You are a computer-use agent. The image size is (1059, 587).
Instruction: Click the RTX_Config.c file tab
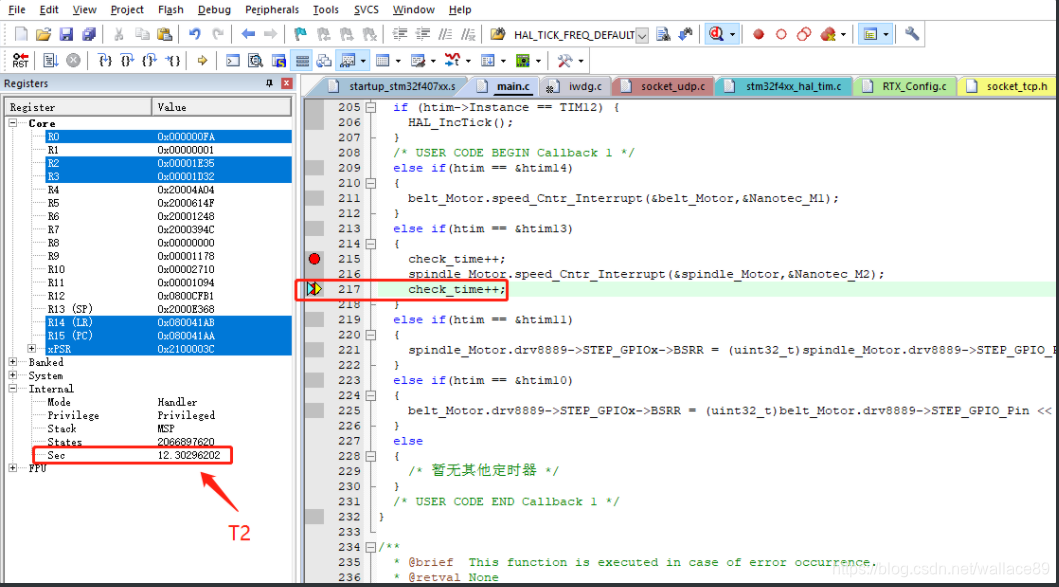pos(906,86)
